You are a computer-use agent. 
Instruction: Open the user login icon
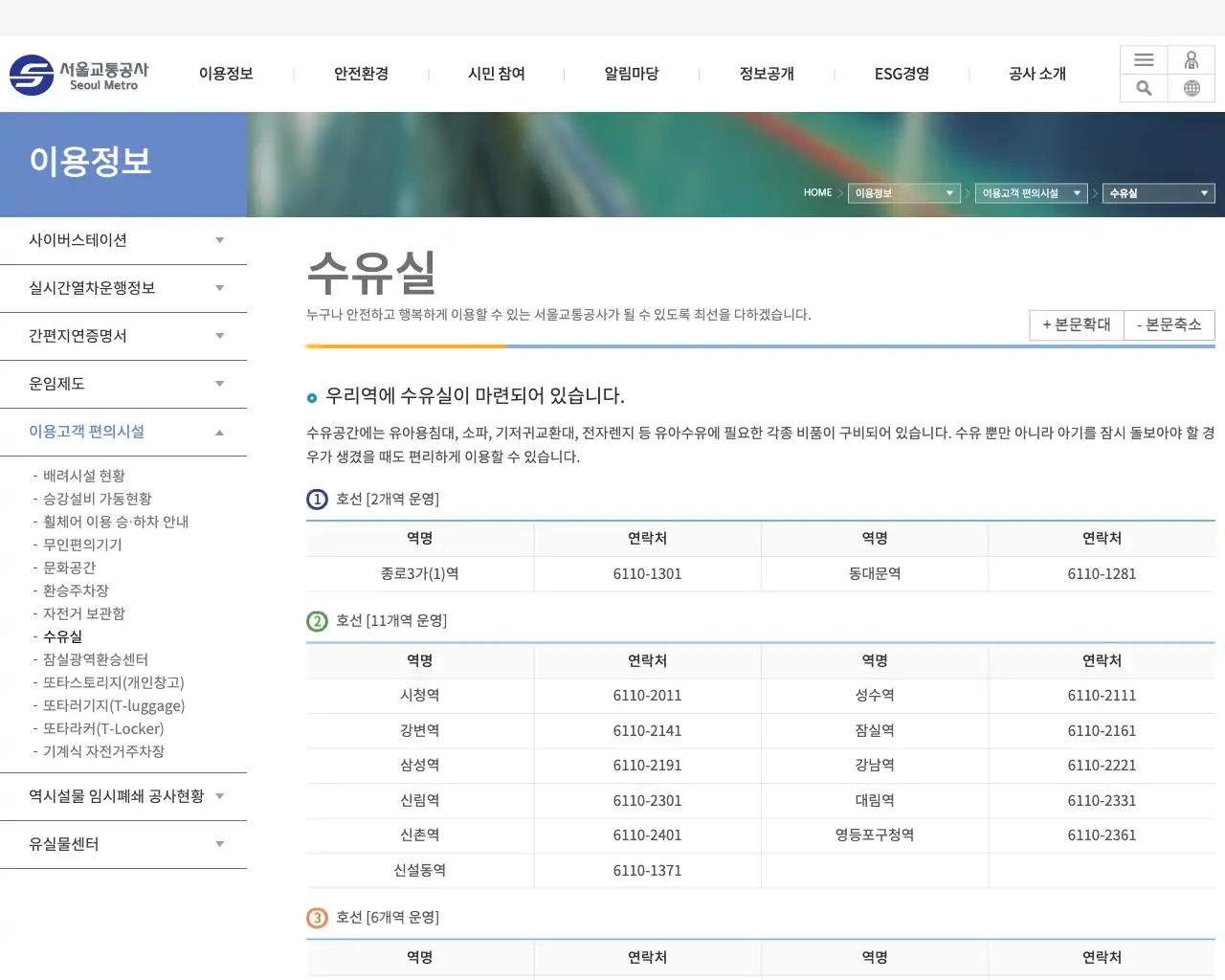[1192, 60]
